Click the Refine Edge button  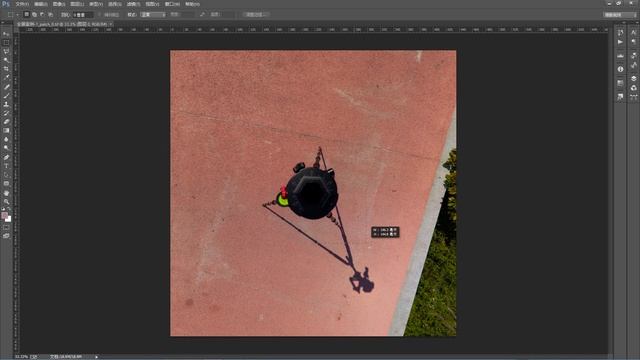coord(256,14)
